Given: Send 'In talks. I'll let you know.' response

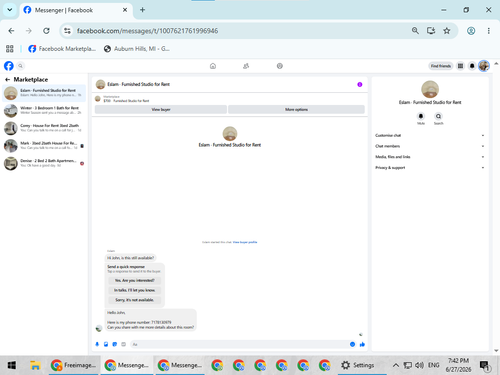Looking at the screenshot, I should [x=135, y=290].
